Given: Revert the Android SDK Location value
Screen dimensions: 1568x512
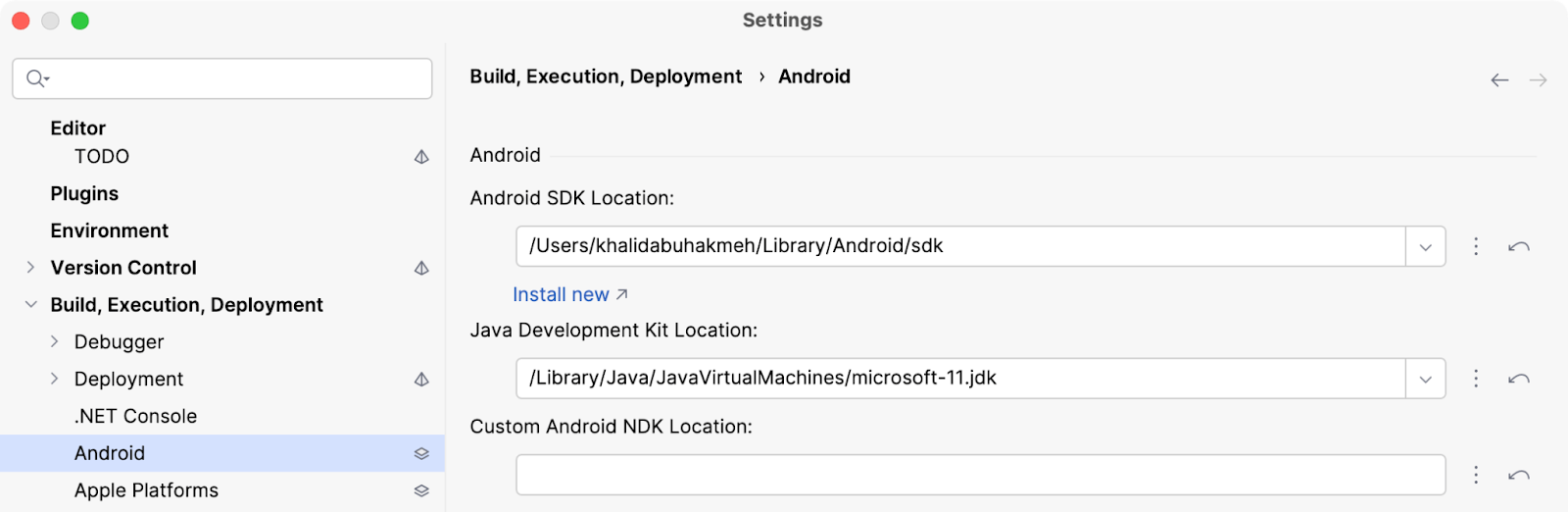Looking at the screenshot, I should (1519, 246).
